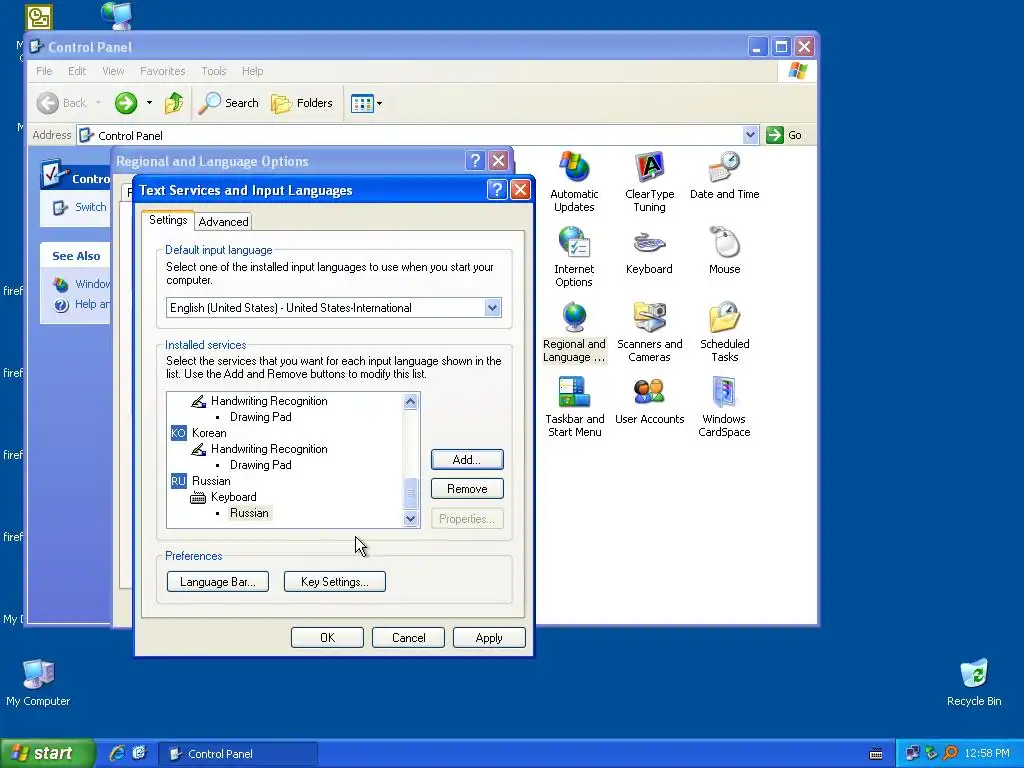1024x768 pixels.
Task: Select Regional and Language Options icon
Action: coord(574,332)
